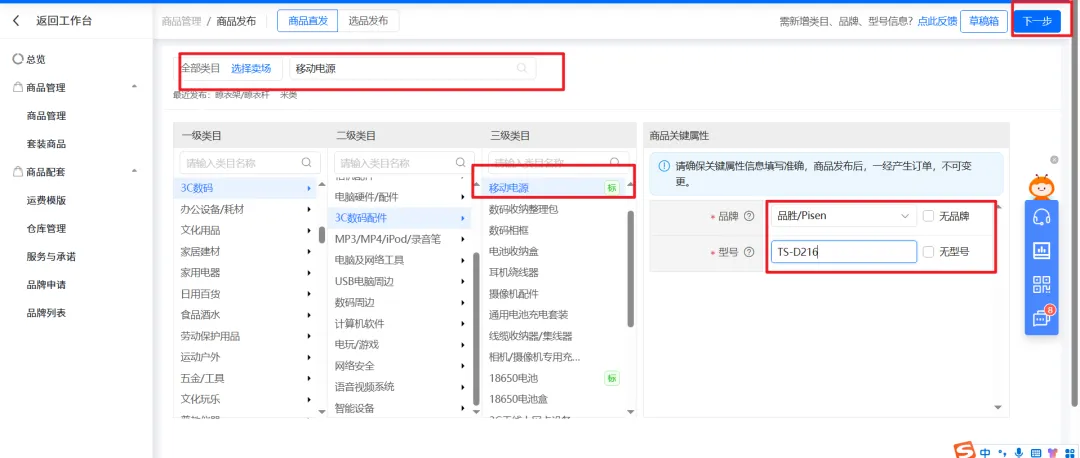
Task: Enable the 无品牌 checkbox
Action: click(929, 216)
